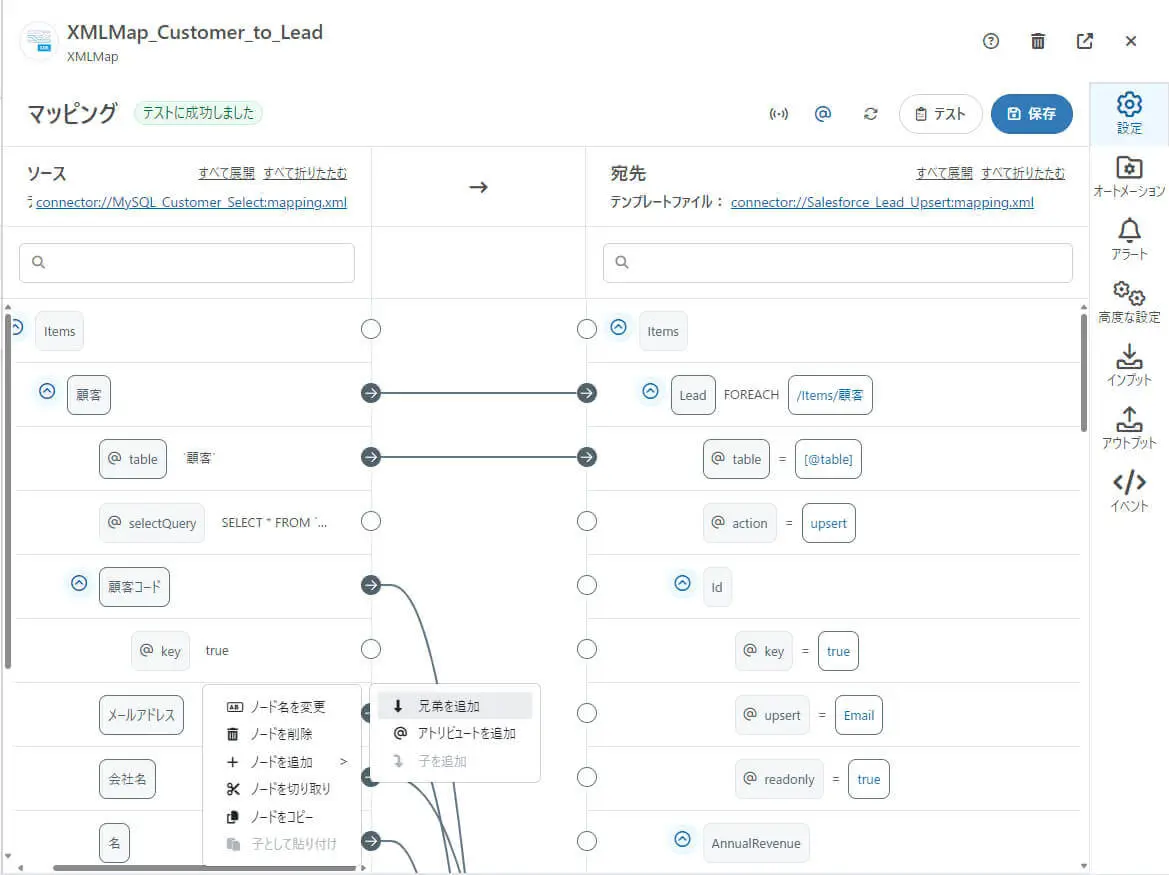Collapse the 顧客 source node
Viewport: 1169px width, 875px height.
point(47,392)
